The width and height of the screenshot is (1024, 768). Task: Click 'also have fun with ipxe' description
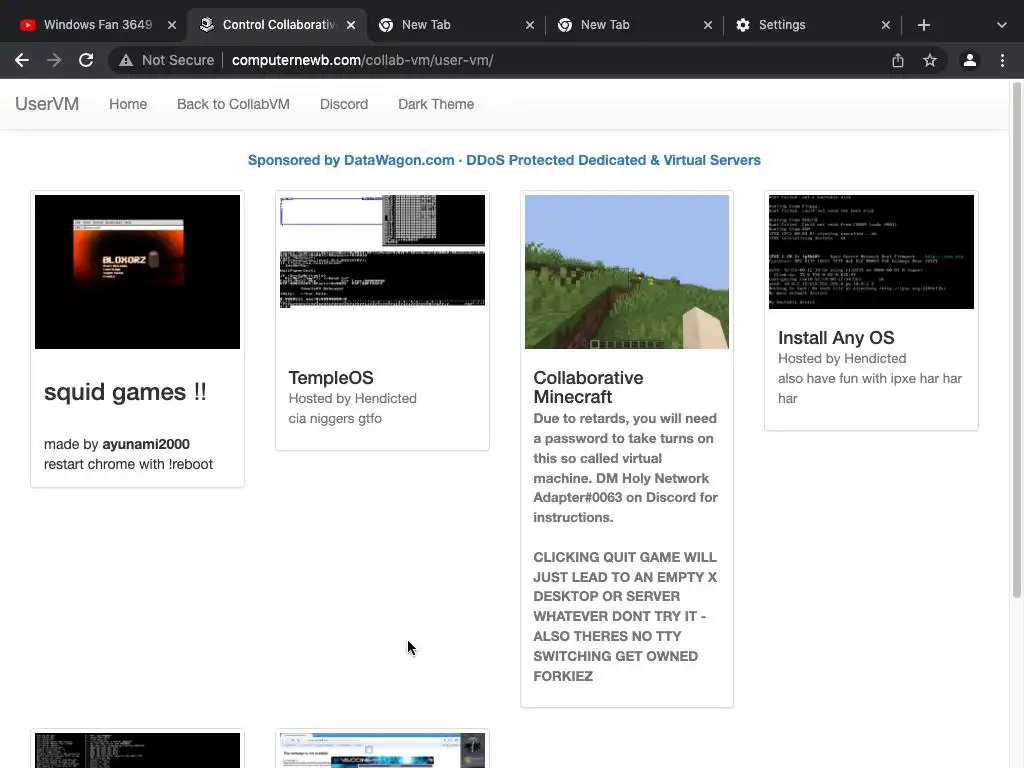coord(870,389)
